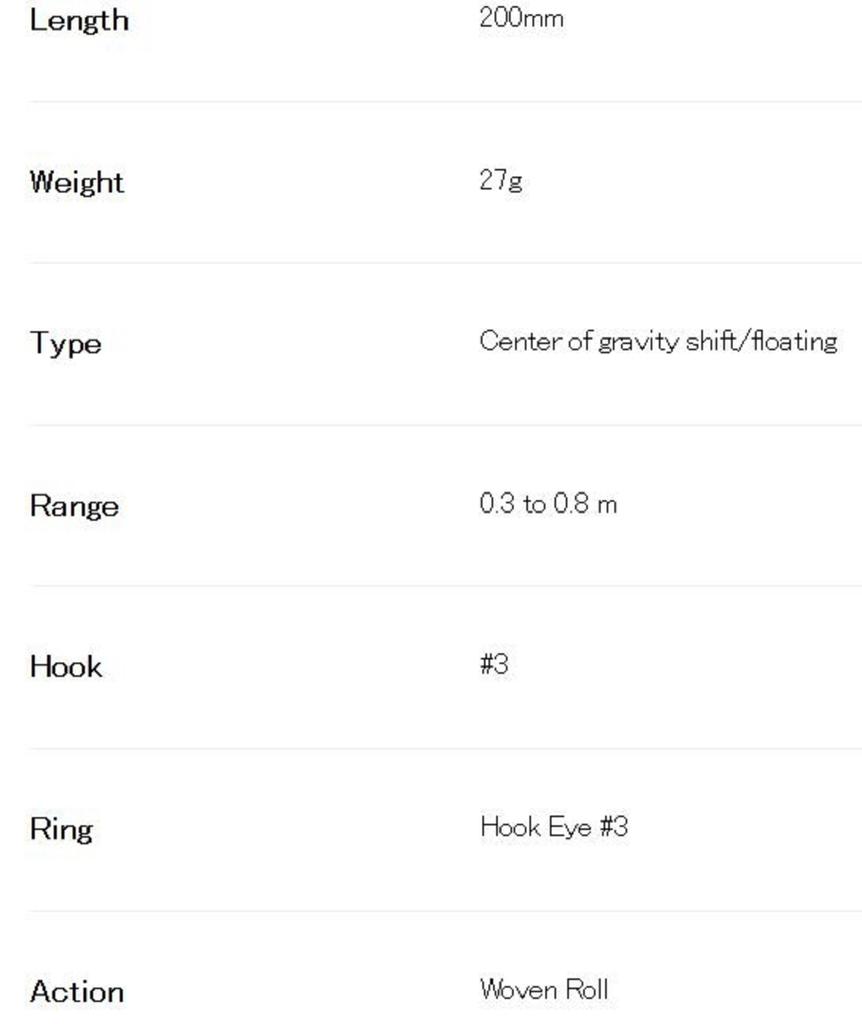The width and height of the screenshot is (862, 1024).
Task: Click the Action label
Action: [77, 992]
